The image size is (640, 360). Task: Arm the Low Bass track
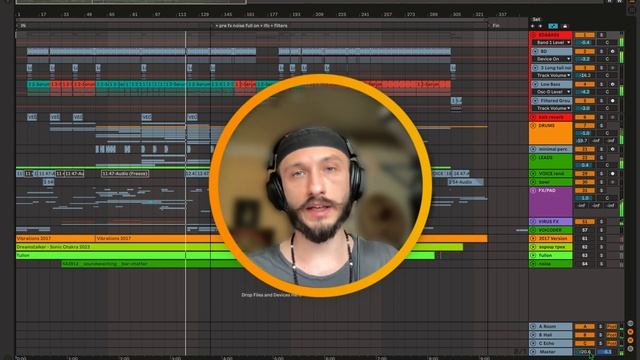[x=612, y=84]
